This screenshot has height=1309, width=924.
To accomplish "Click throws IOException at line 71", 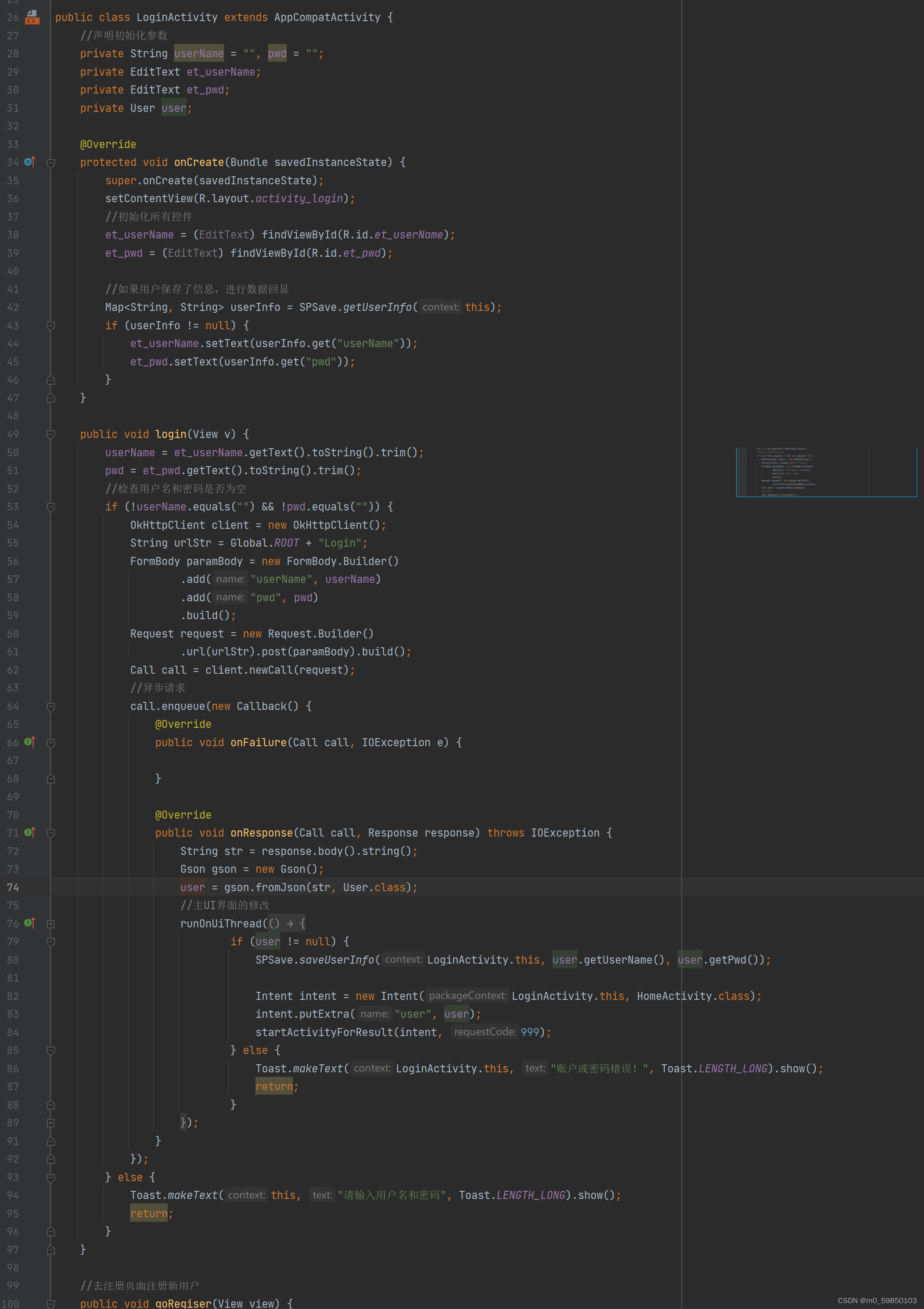I will [543, 833].
